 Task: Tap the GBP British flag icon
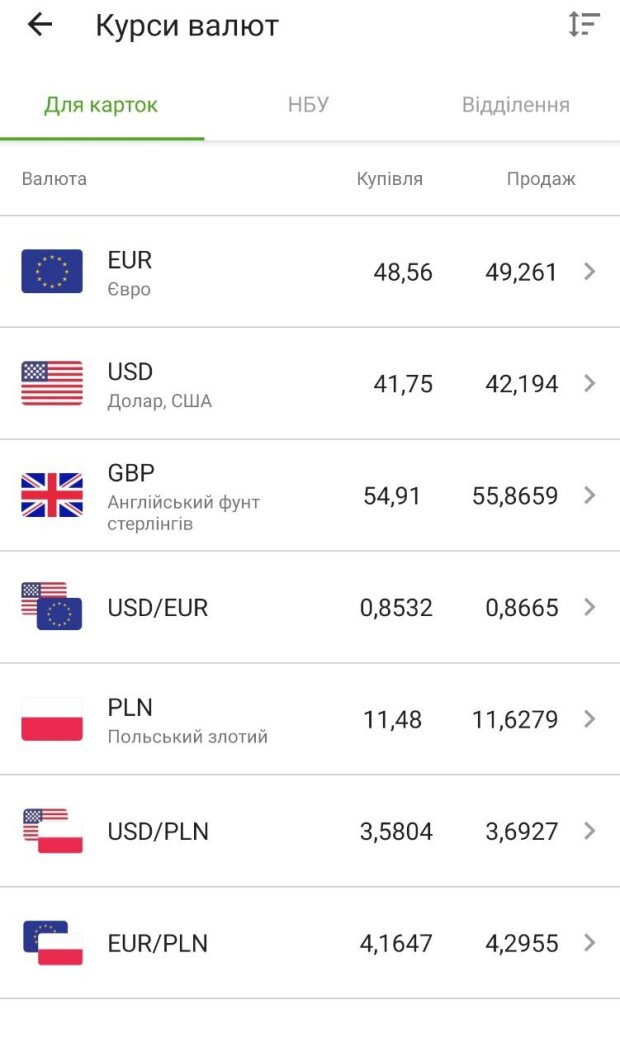click(x=52, y=495)
